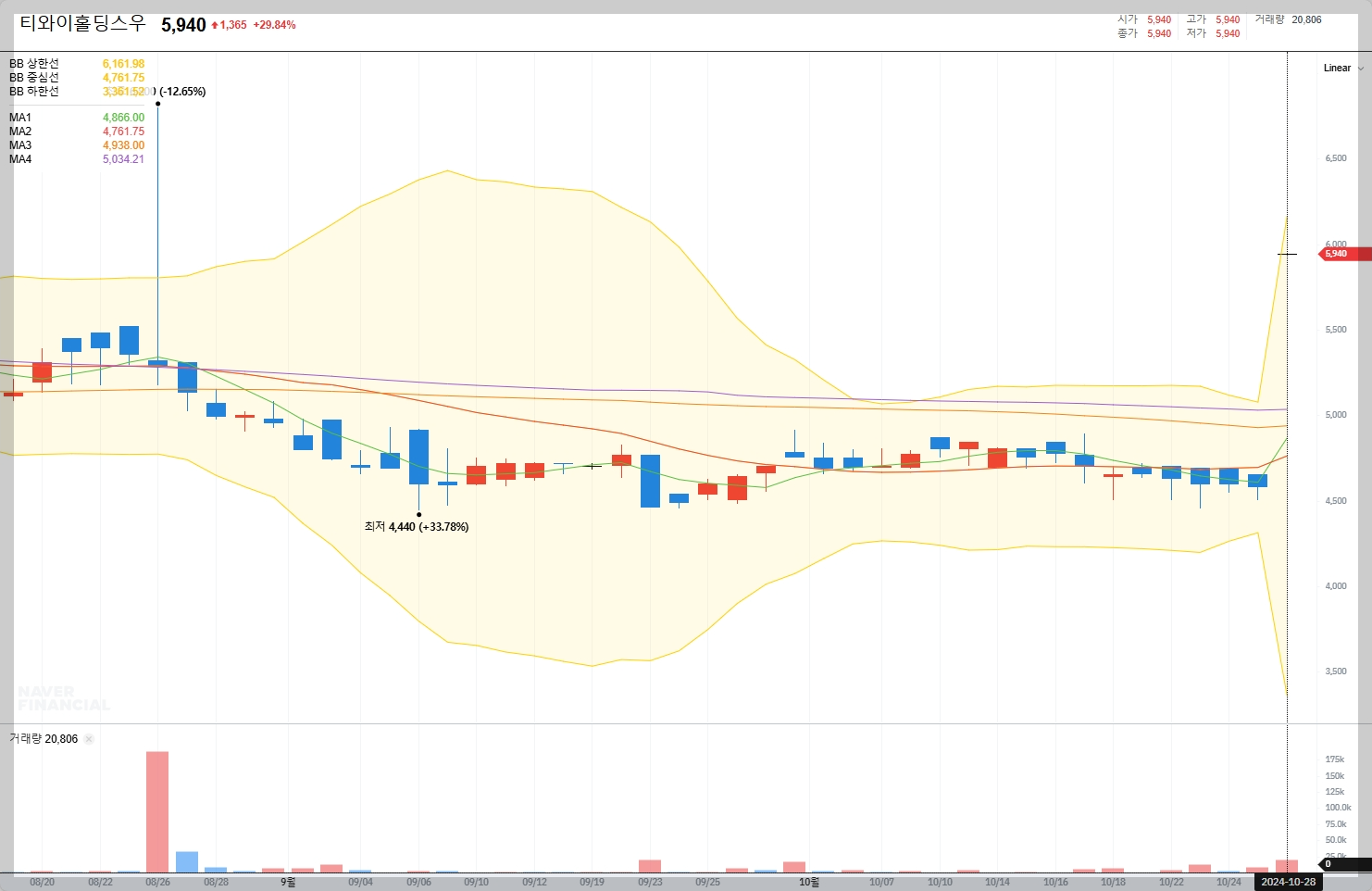The image size is (1372, 891).
Task: Click the 4,000 price axis label
Action: pyautogui.click(x=1336, y=586)
